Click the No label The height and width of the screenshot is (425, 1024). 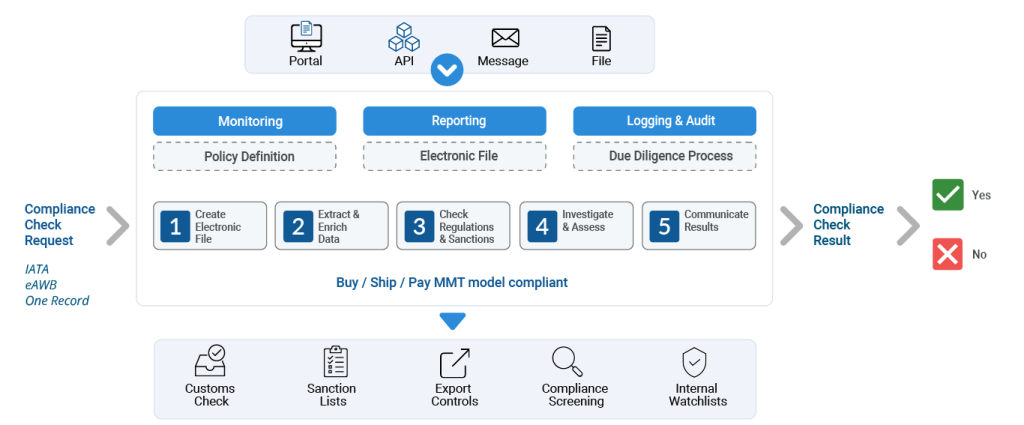pyautogui.click(x=979, y=255)
